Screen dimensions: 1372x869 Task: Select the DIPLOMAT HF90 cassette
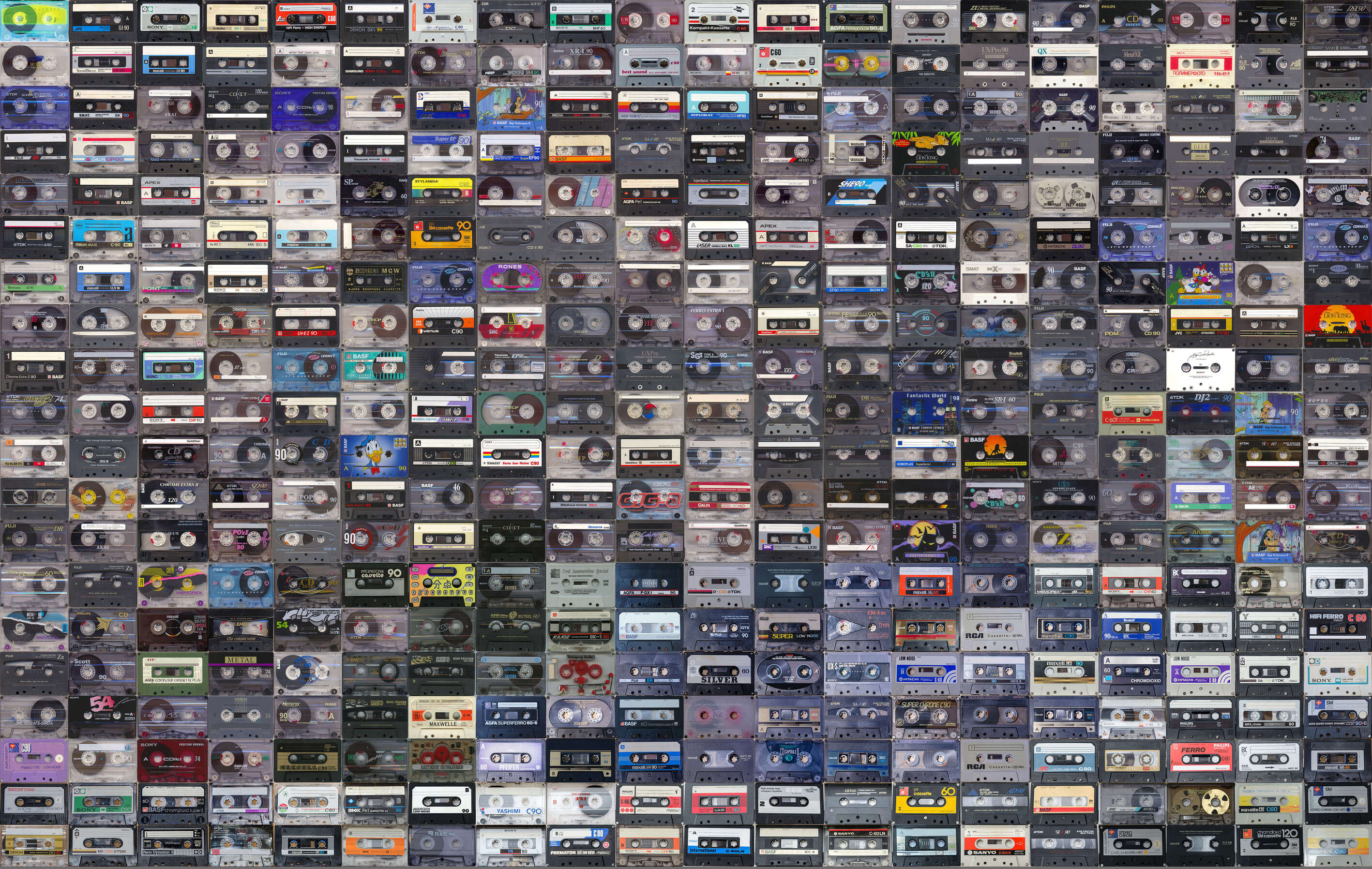719,108
